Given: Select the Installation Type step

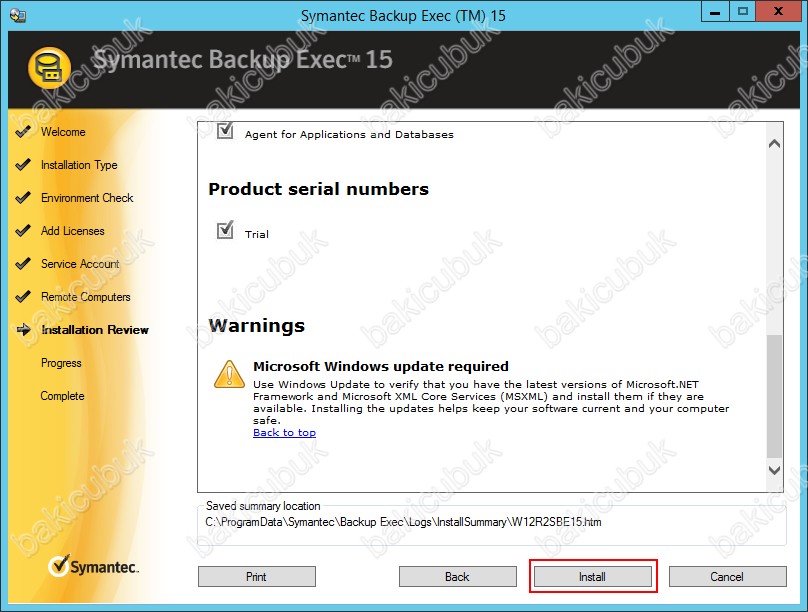Looking at the screenshot, I should coord(79,165).
